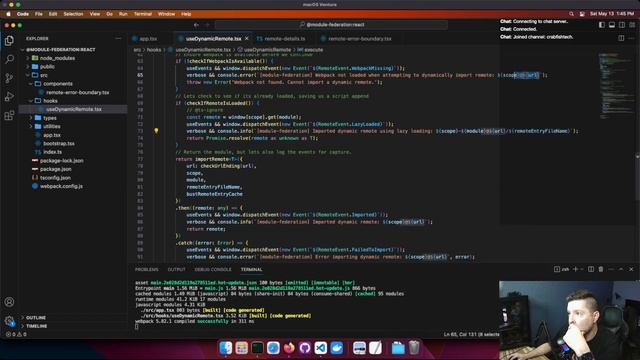
Task: Click the lightbulb code action on line 73
Action: [x=156, y=131]
